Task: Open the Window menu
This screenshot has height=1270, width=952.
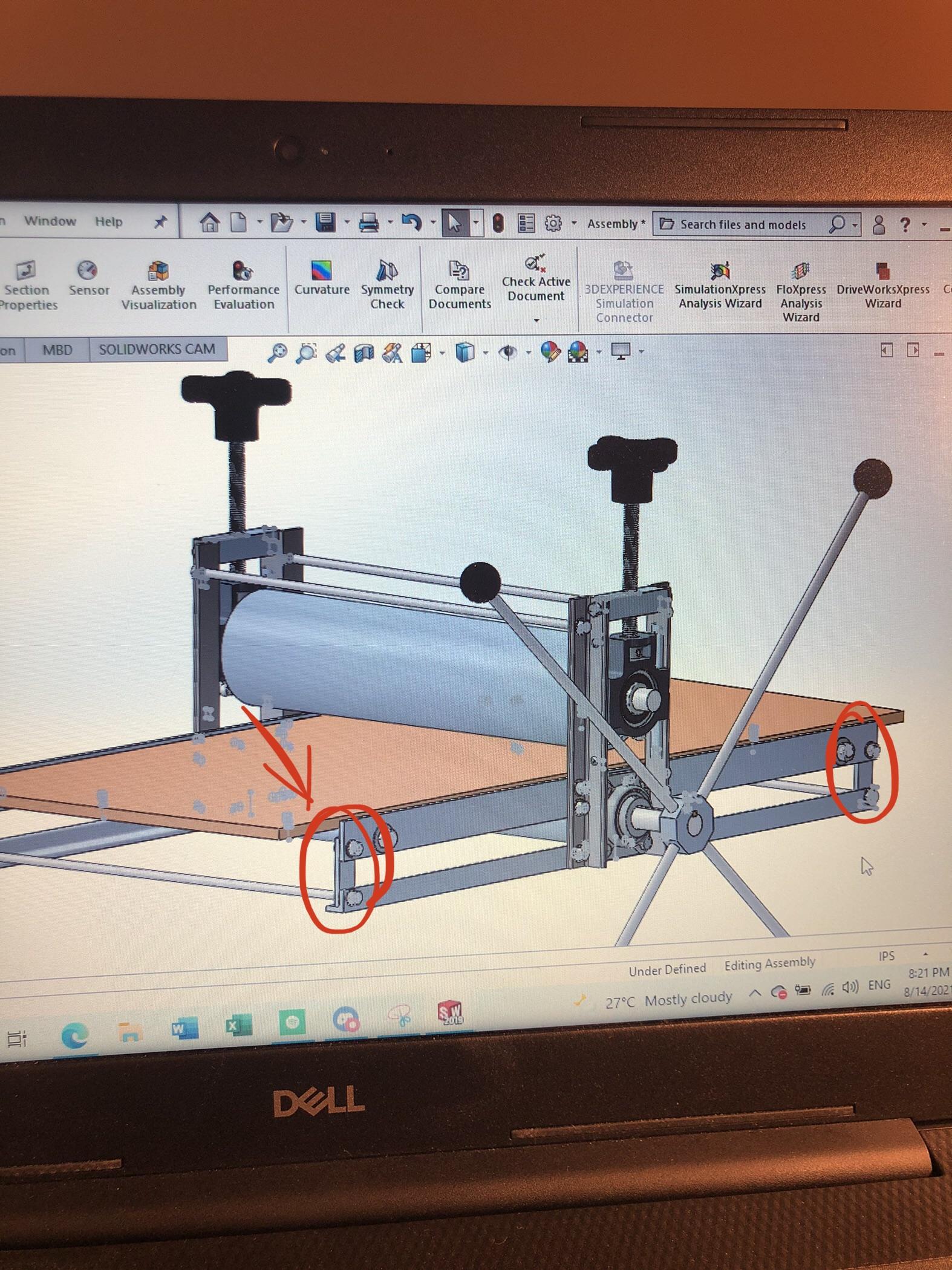Action: coord(50,221)
